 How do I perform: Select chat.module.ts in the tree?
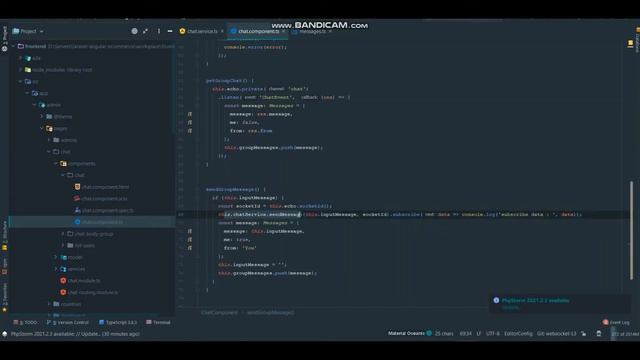84,281
